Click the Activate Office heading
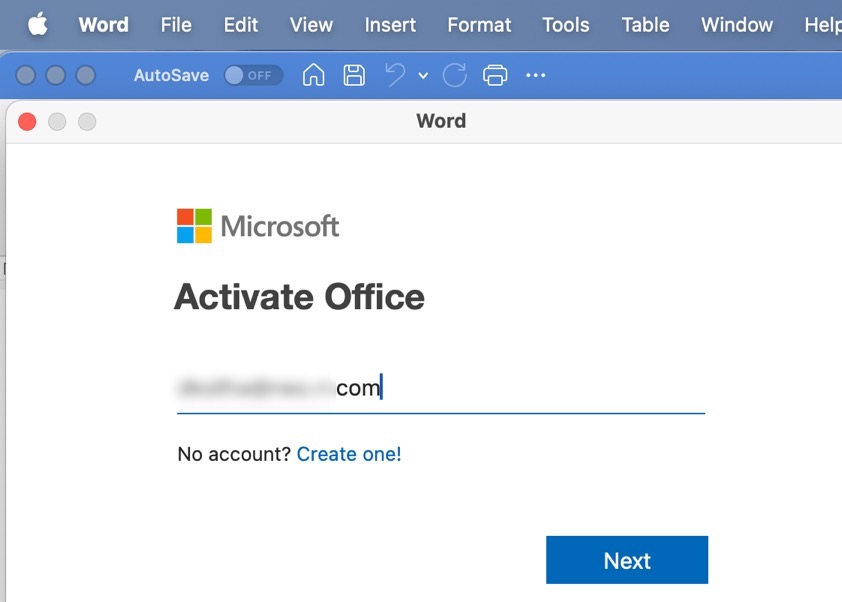This screenshot has width=842, height=602. tap(300, 297)
